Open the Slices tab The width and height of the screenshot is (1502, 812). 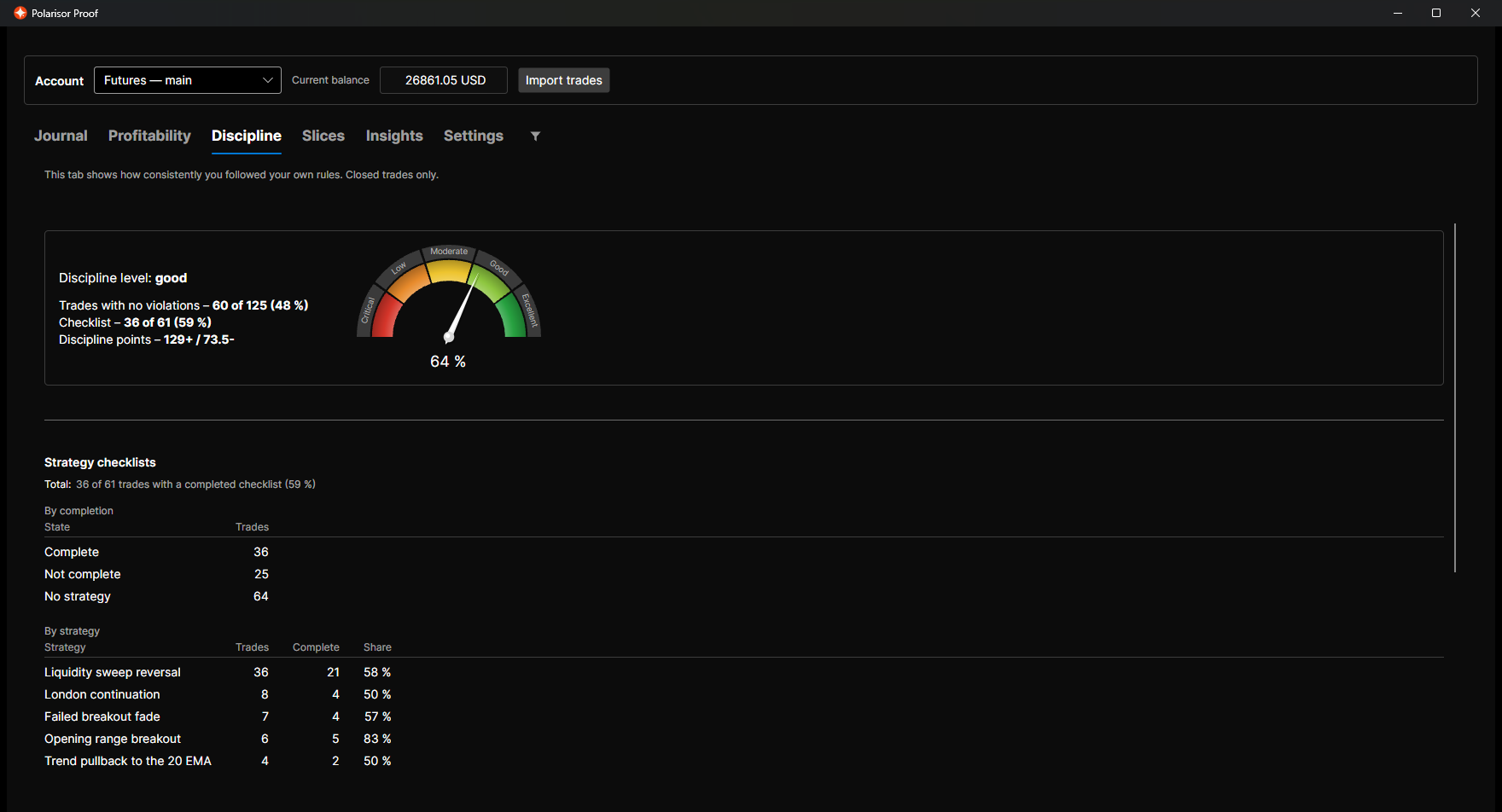[x=323, y=136]
